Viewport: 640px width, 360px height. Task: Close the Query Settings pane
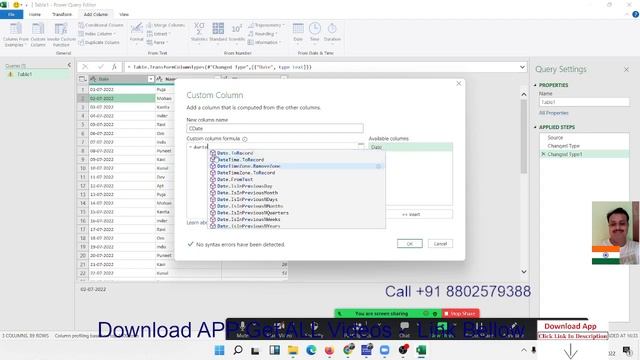[x=626, y=70]
